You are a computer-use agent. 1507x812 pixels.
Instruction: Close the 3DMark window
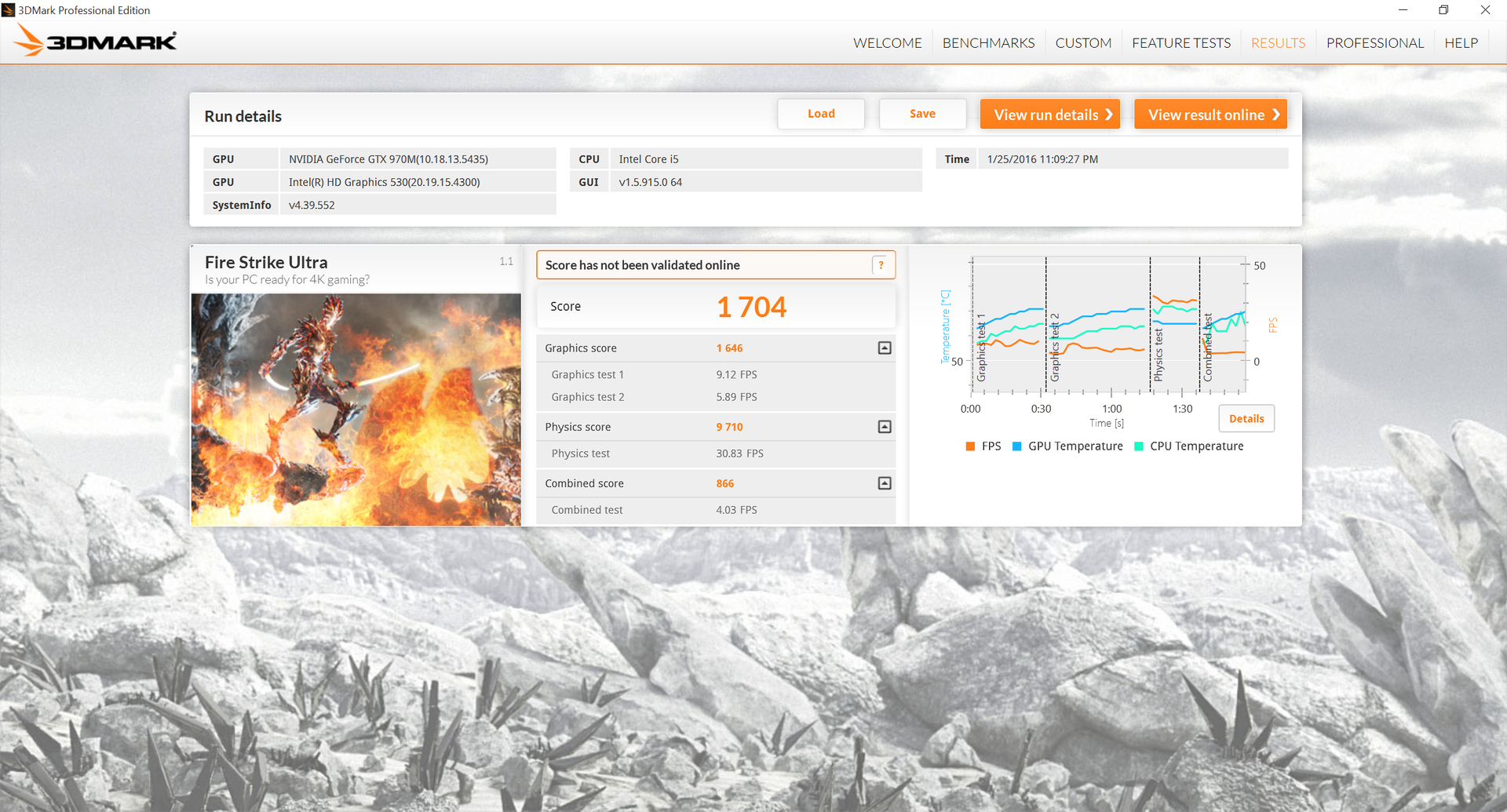pos(1485,10)
